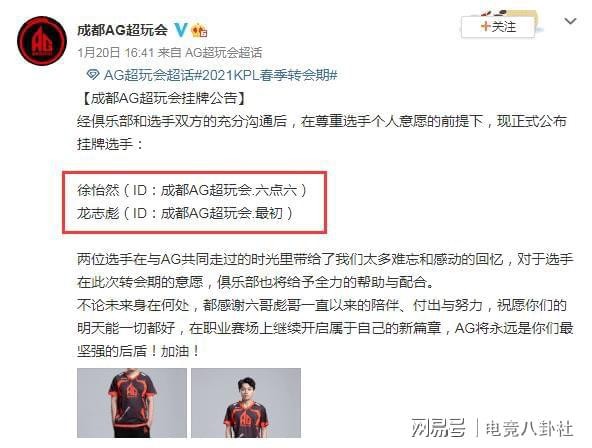This screenshot has height=448, width=592.
Task: Click the 【成都AG超玩会挂牌公告】 headline
Action: tap(163, 98)
